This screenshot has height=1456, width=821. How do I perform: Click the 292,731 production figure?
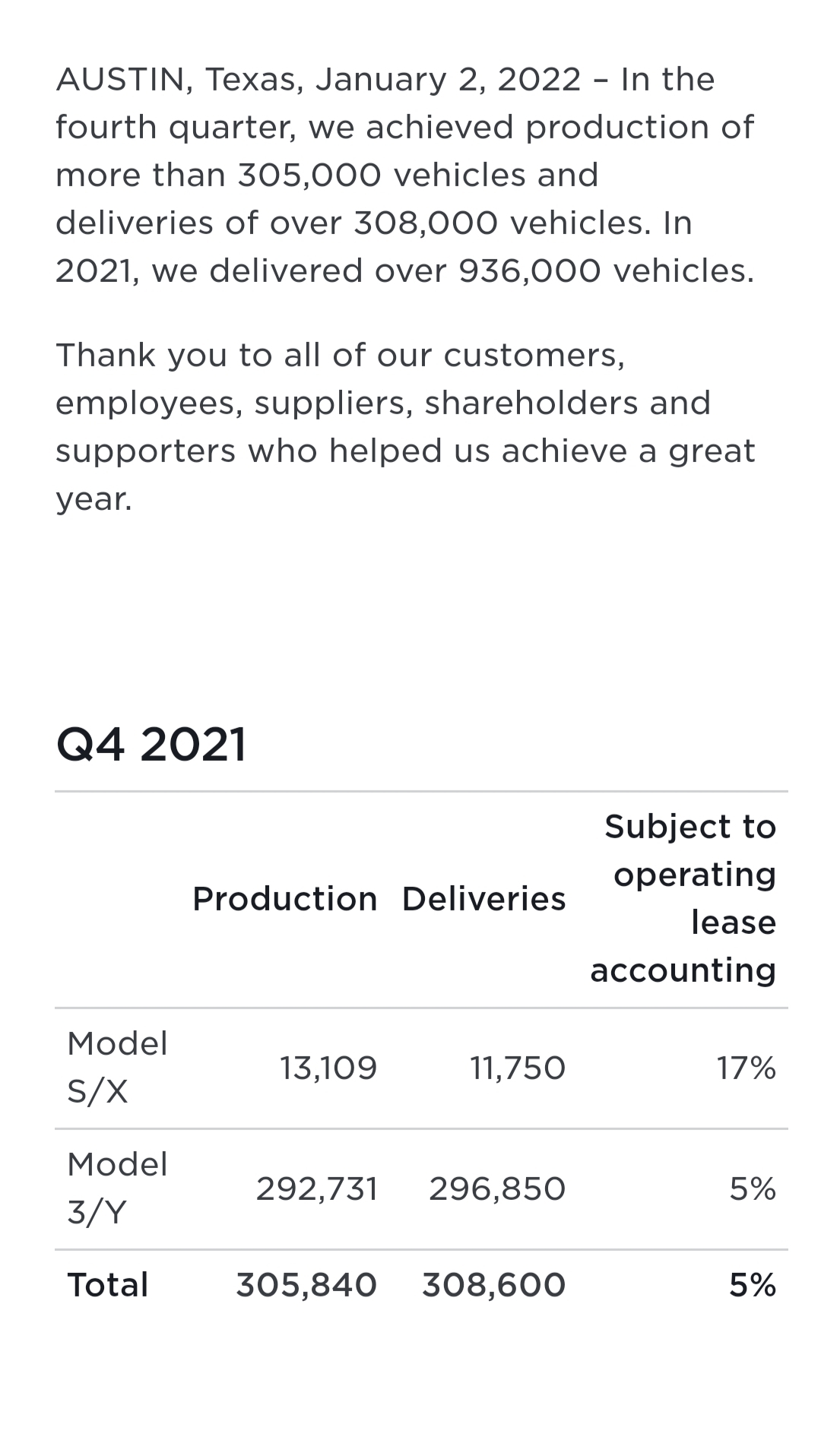pos(316,1189)
